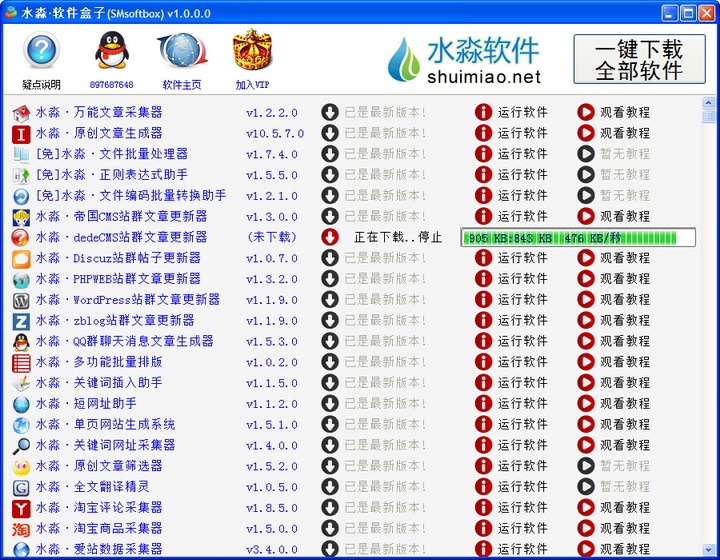
Task: Select 水淼·关键词插入助手 entry
Action: pyautogui.click(x=99, y=383)
